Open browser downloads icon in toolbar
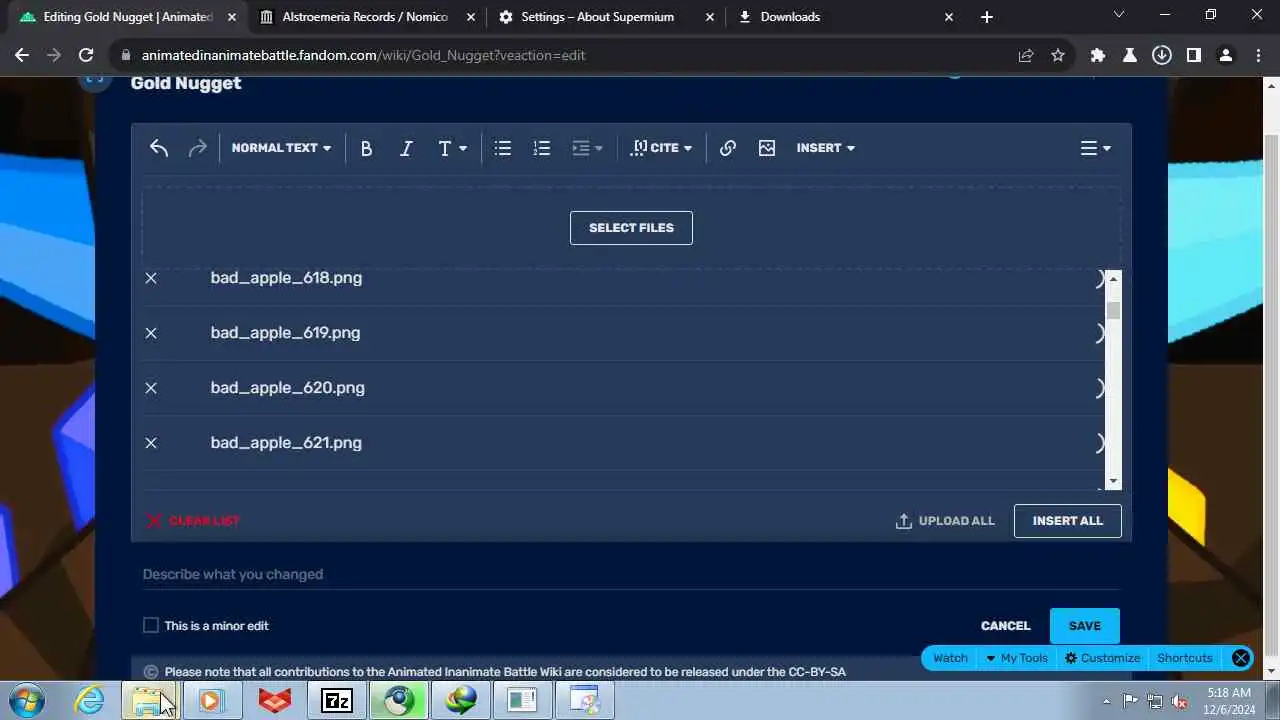 pos(1162,56)
